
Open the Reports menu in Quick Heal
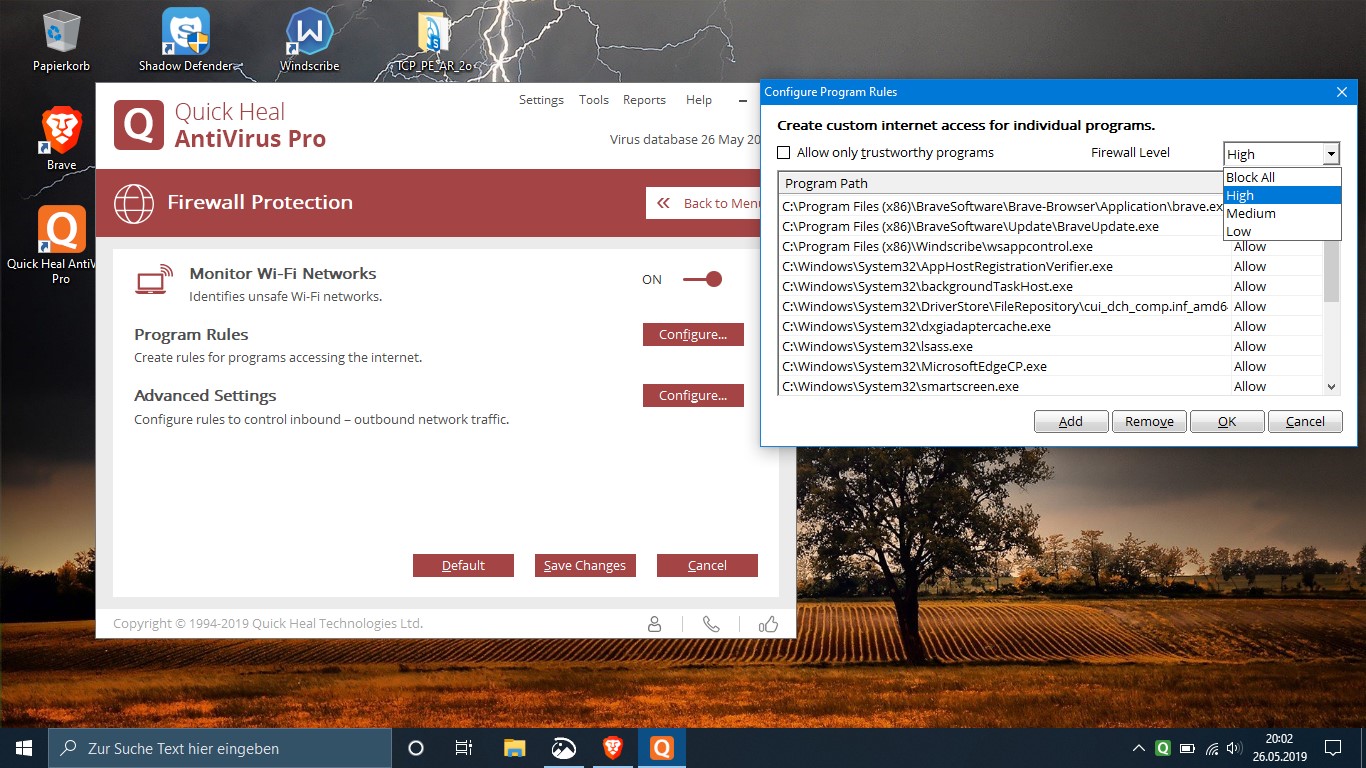pos(644,100)
